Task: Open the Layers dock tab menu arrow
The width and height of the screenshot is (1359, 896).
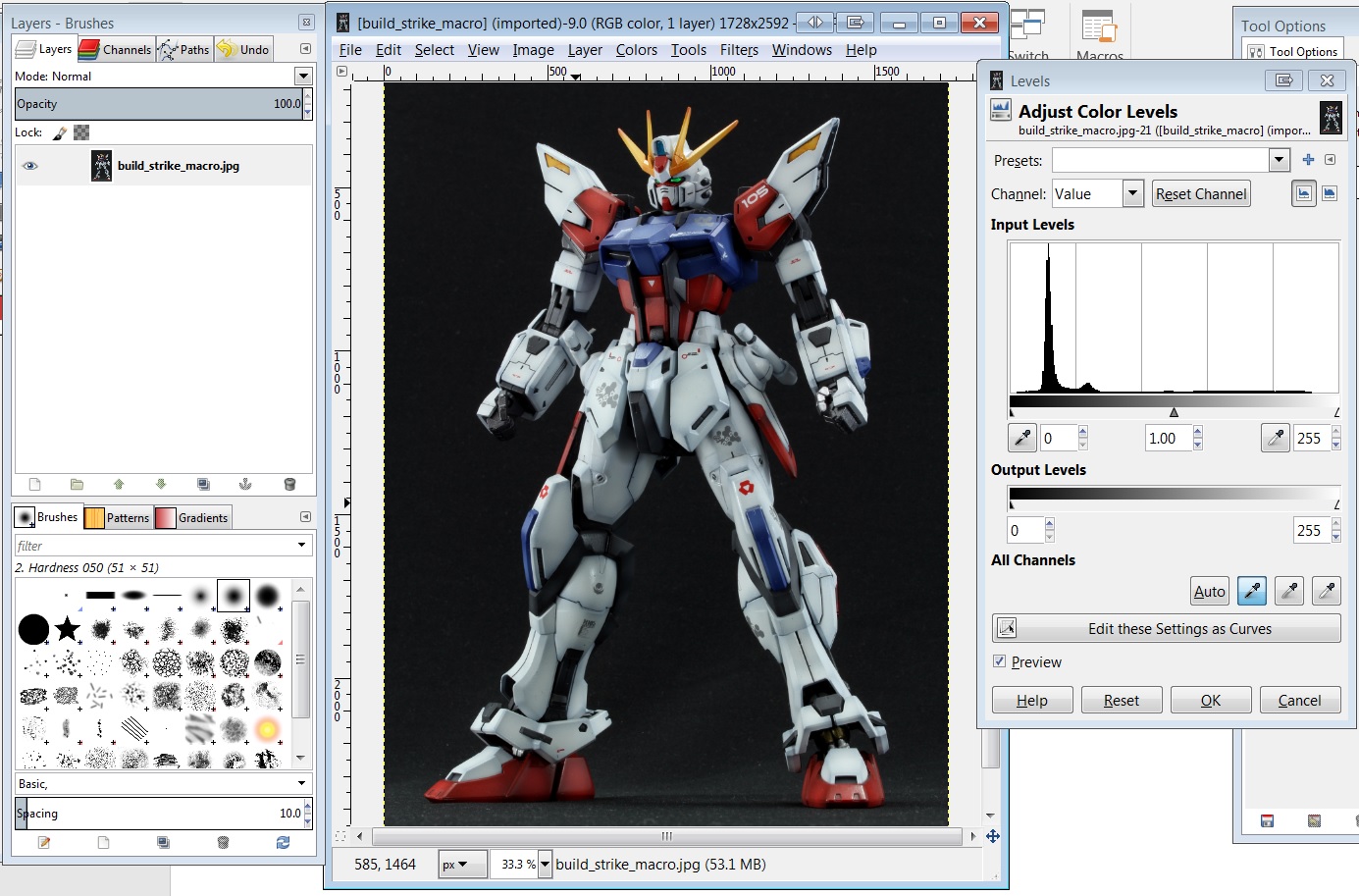Action: tap(305, 49)
